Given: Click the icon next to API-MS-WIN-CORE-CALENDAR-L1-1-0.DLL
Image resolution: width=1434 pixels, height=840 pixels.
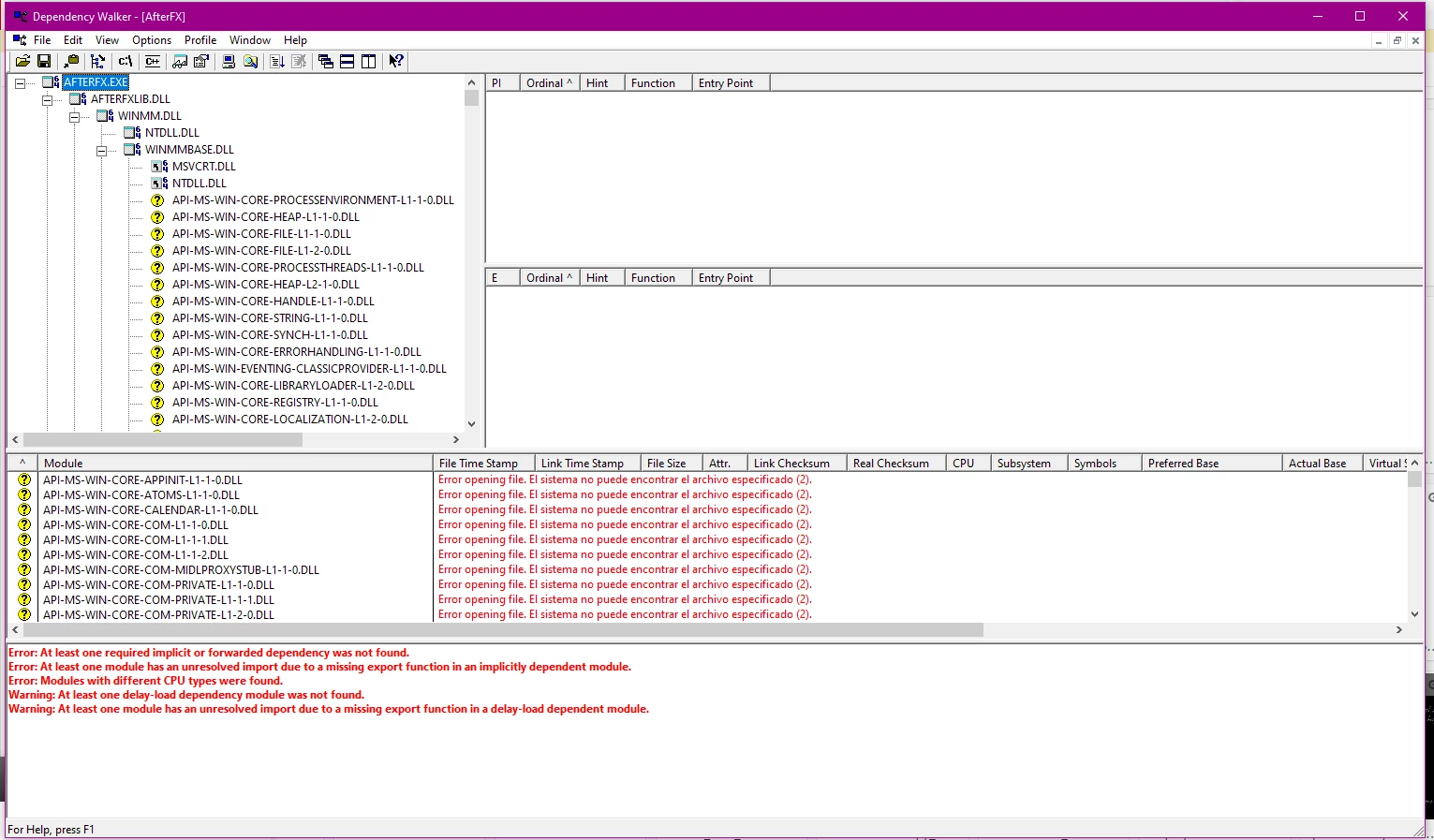Looking at the screenshot, I should (x=24, y=509).
